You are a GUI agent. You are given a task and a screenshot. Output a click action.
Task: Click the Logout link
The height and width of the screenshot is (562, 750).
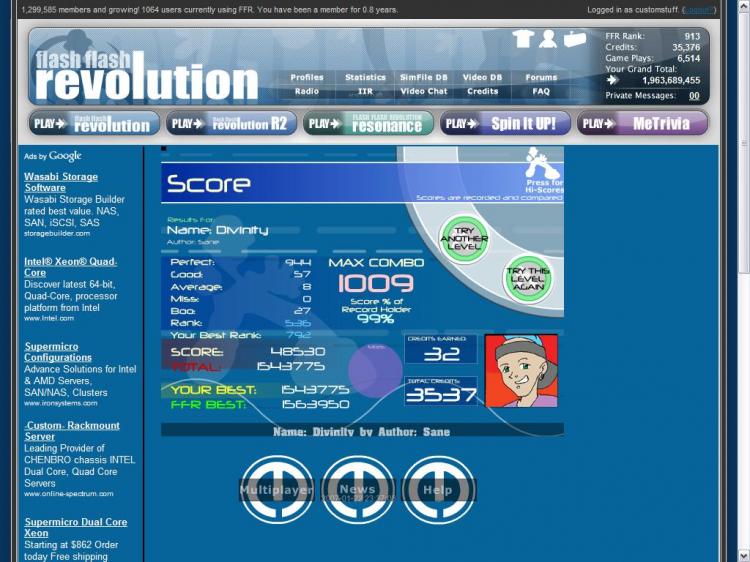point(699,9)
